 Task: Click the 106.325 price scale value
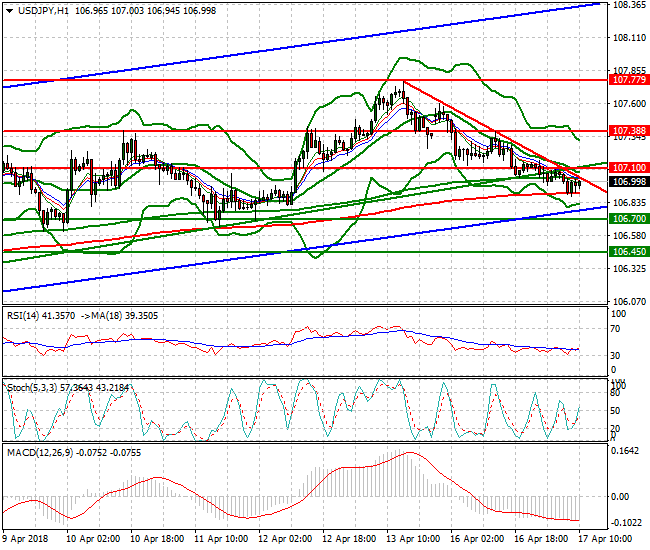(x=629, y=269)
